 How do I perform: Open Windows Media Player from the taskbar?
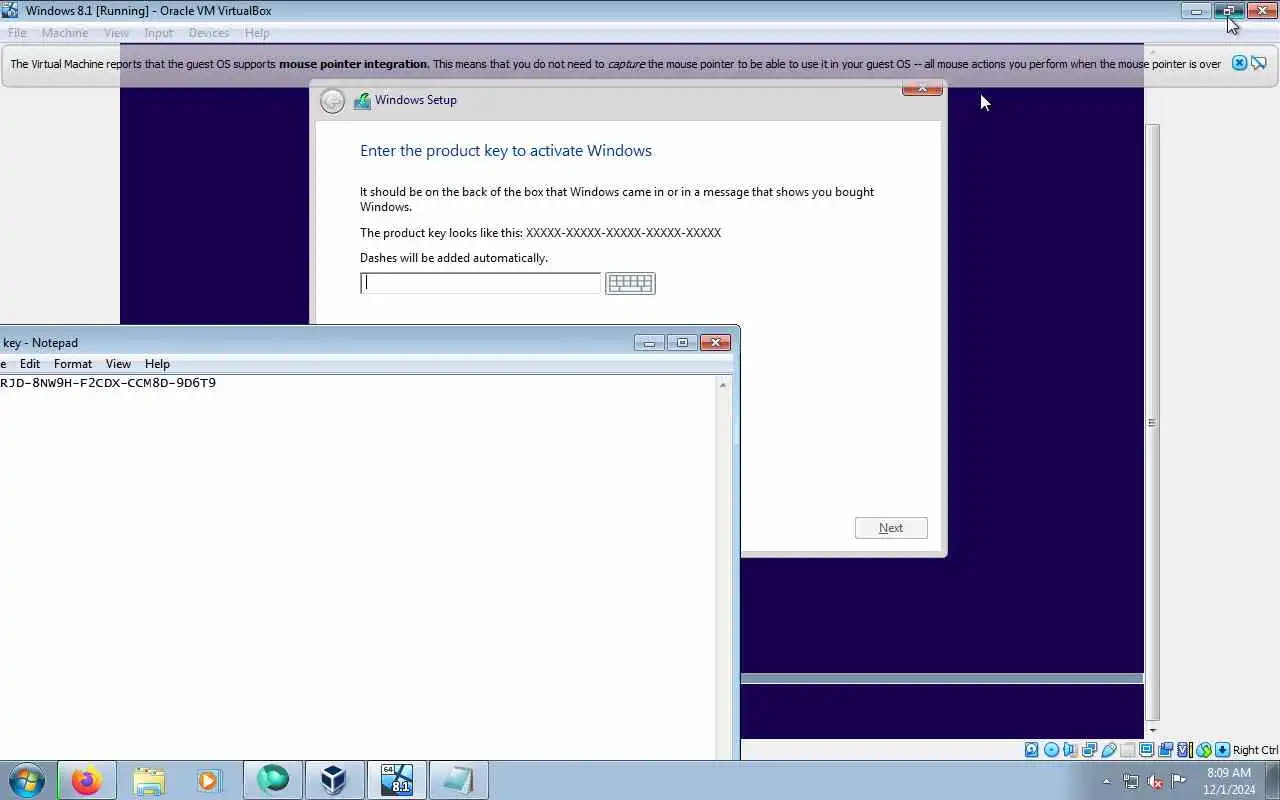(209, 780)
